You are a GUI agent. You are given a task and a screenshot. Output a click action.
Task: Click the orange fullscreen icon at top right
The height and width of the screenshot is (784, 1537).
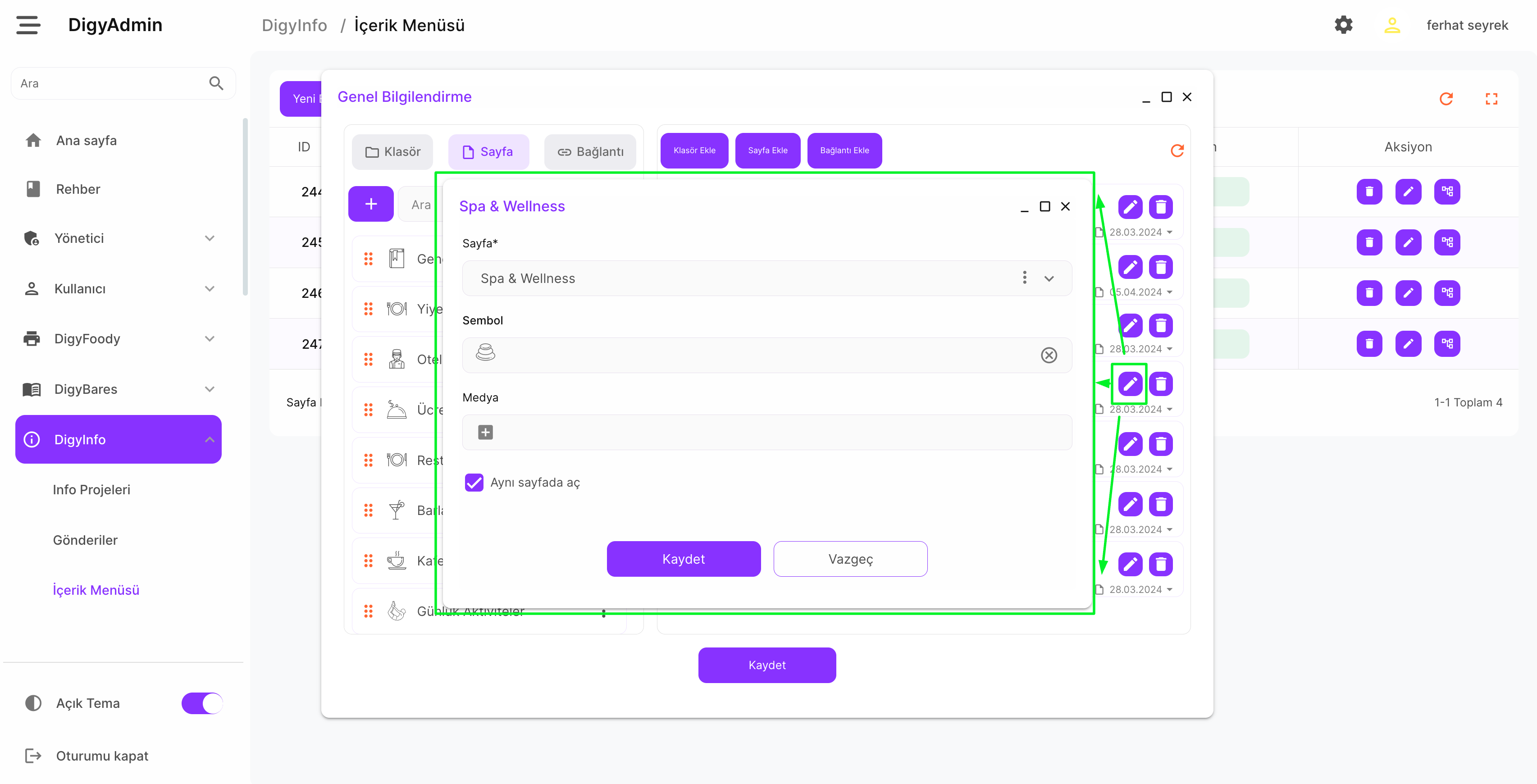click(x=1491, y=98)
